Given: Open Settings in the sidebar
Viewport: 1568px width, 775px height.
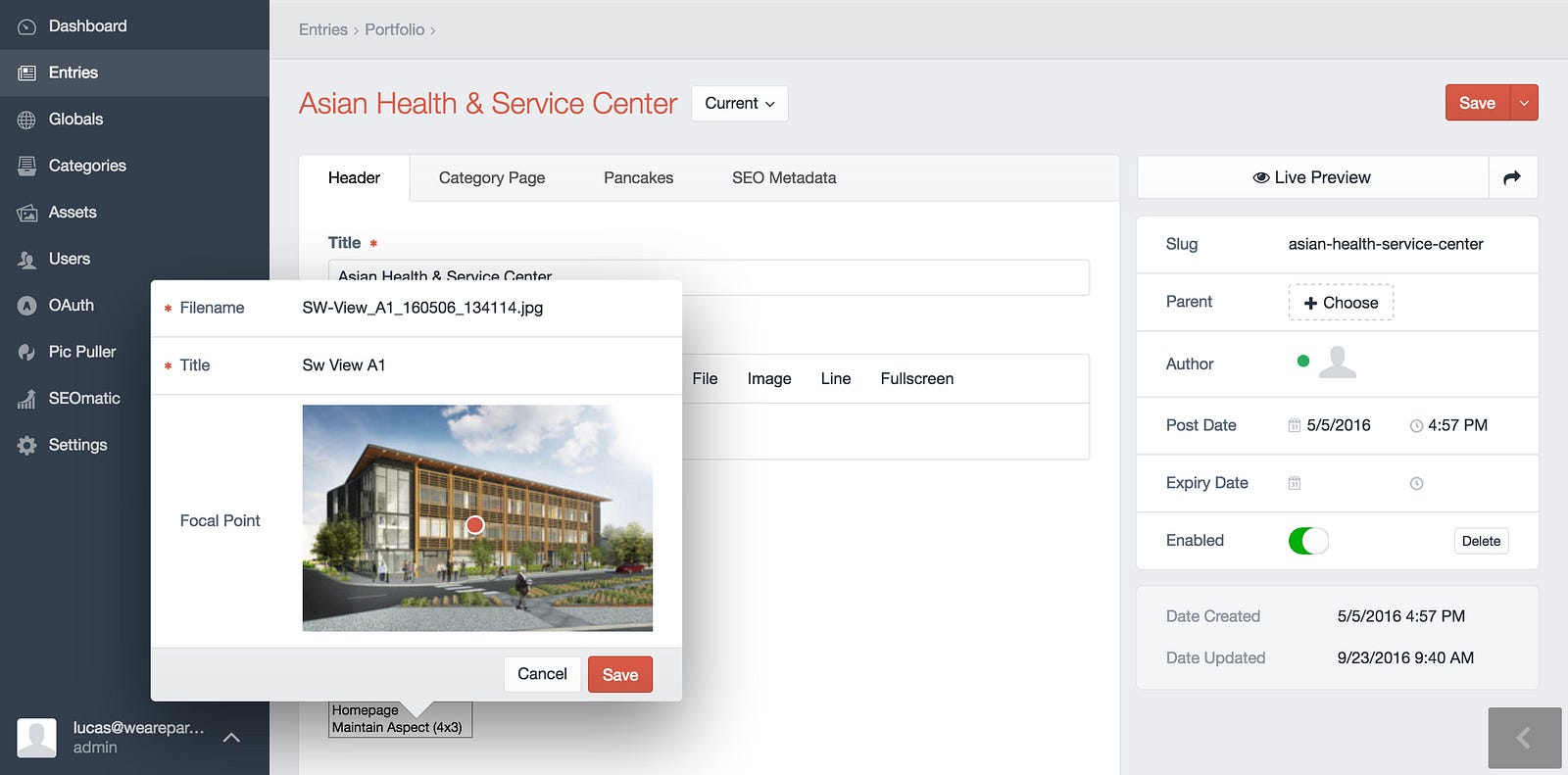Looking at the screenshot, I should pos(134,445).
